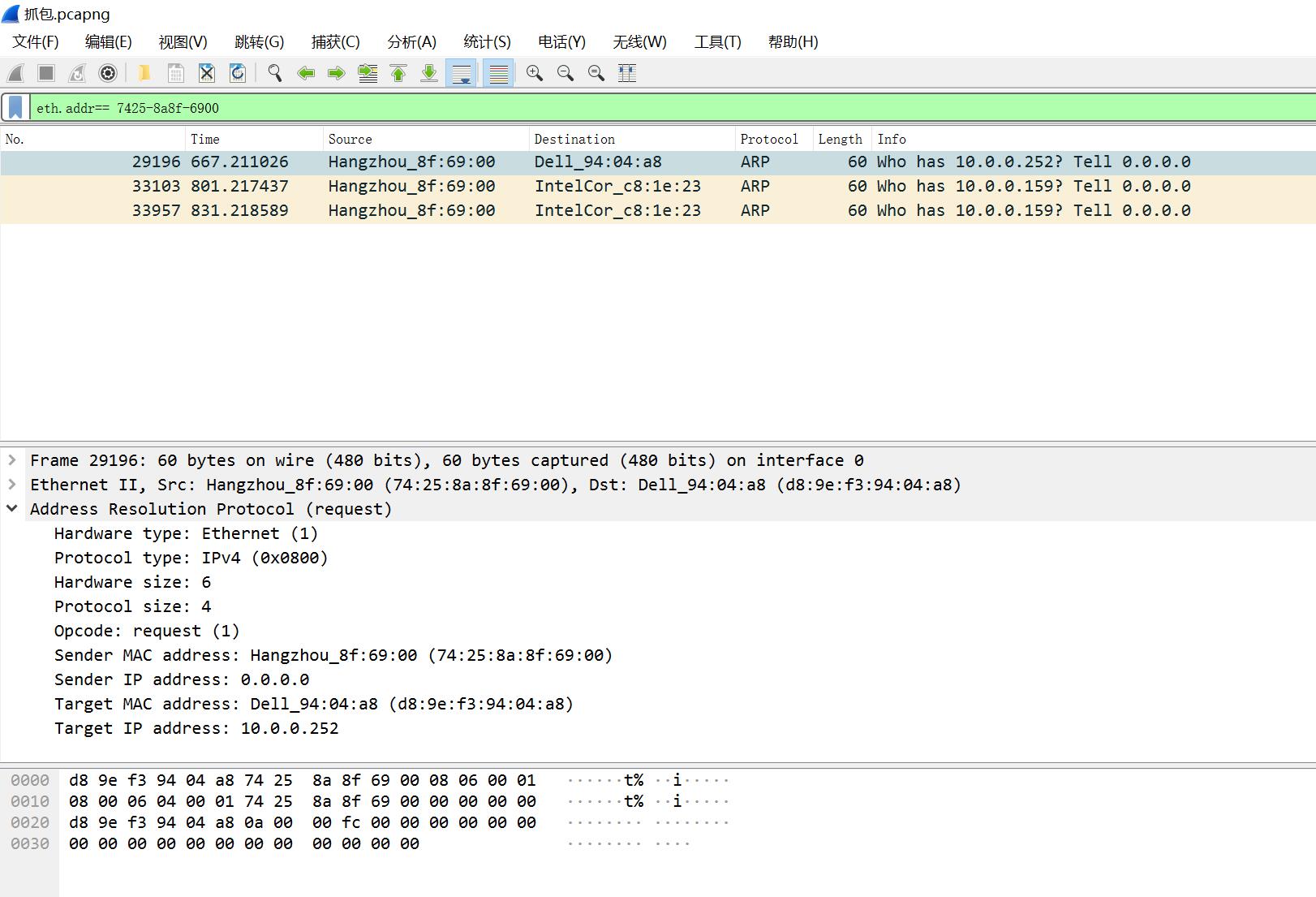This screenshot has width=1316, height=897.
Task: Click the open capture file folder icon
Action: (x=144, y=73)
